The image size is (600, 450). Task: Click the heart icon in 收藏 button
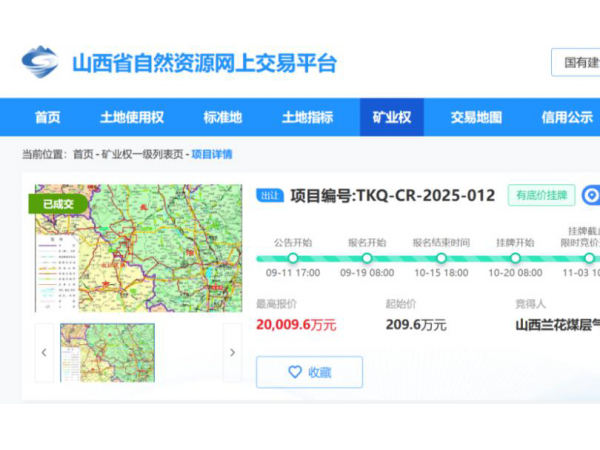295,372
